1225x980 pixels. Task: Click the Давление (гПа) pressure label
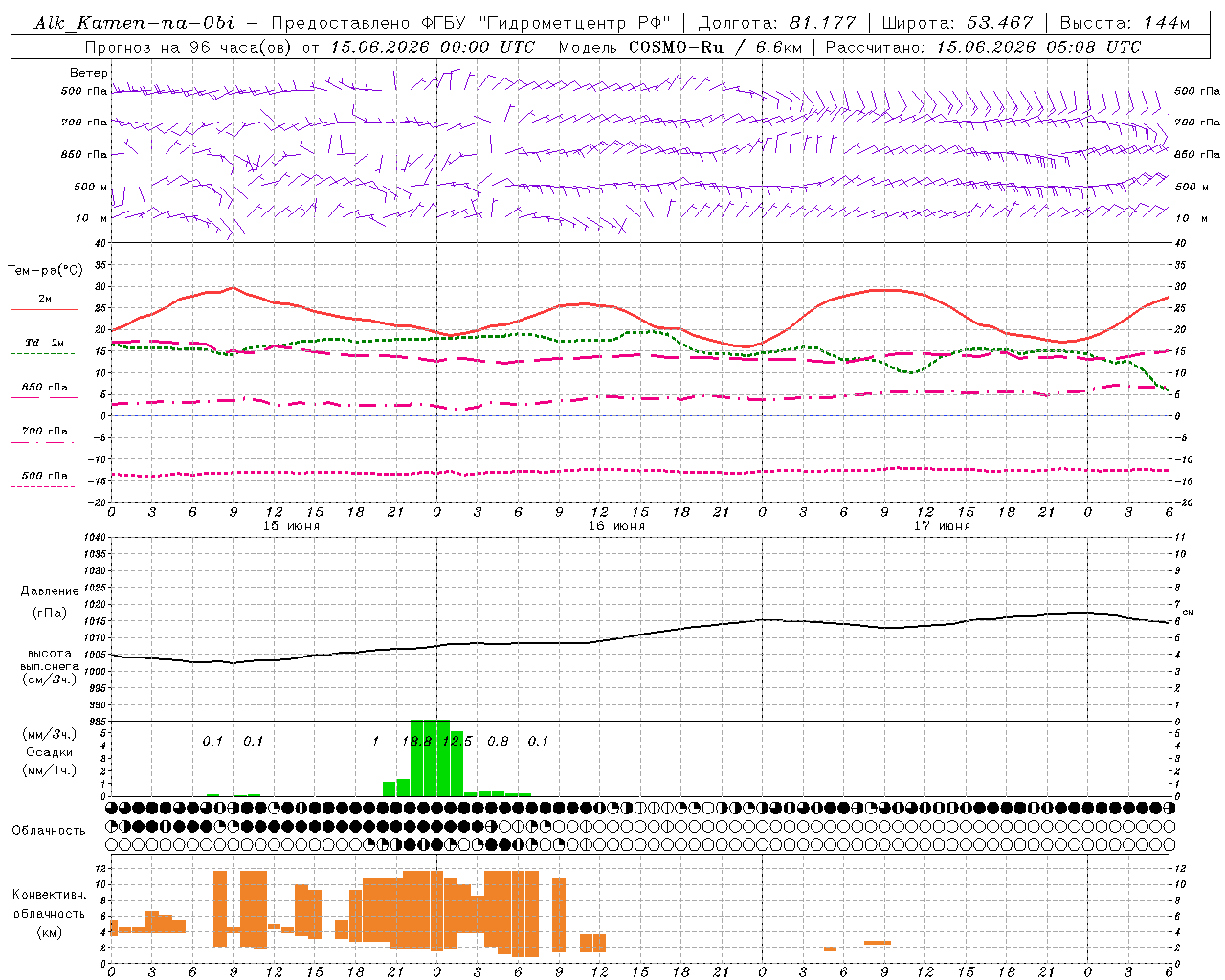pos(50,602)
